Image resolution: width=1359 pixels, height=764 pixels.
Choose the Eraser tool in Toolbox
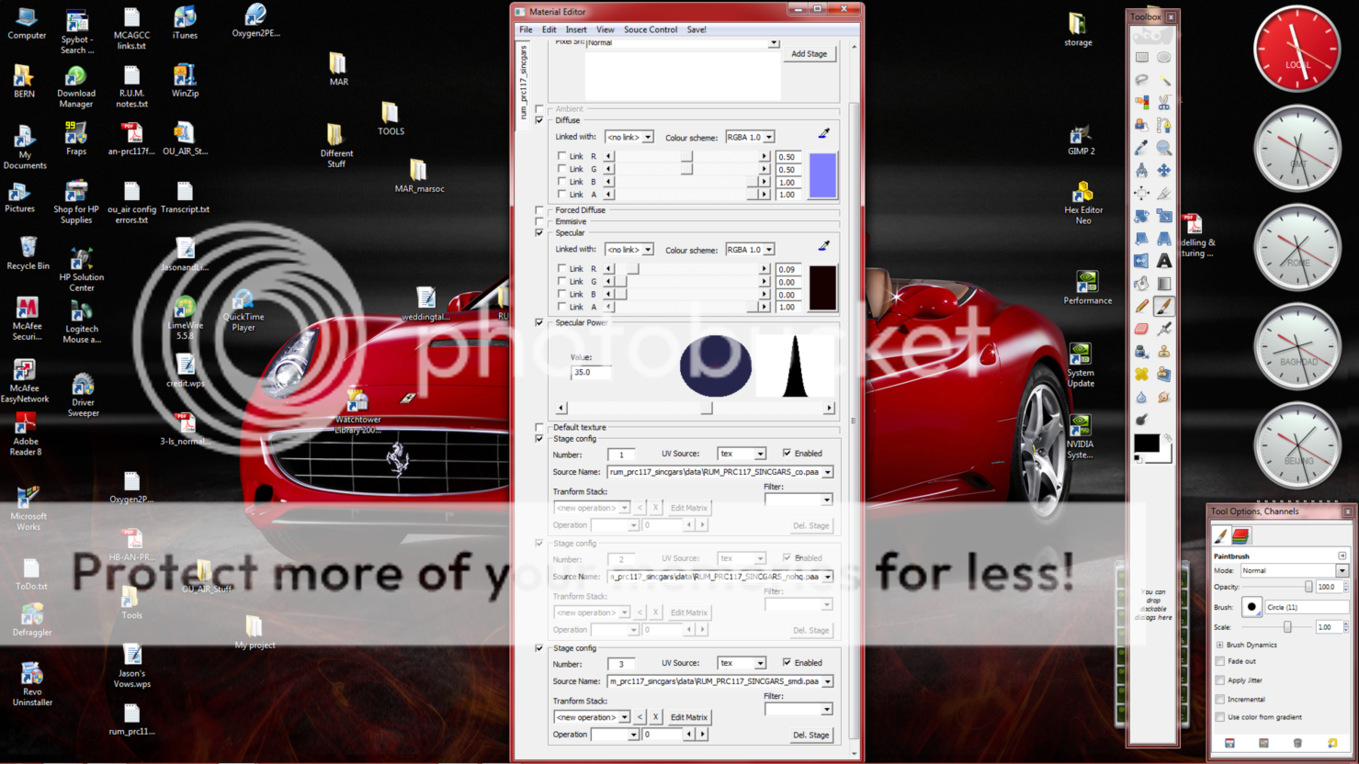tap(1142, 329)
